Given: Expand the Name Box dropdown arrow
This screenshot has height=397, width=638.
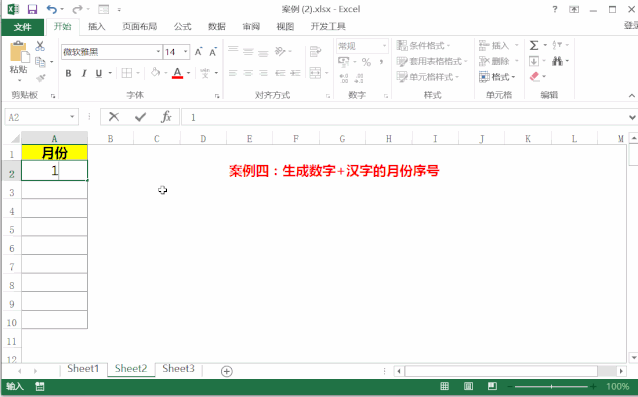Looking at the screenshot, I should click(72, 117).
